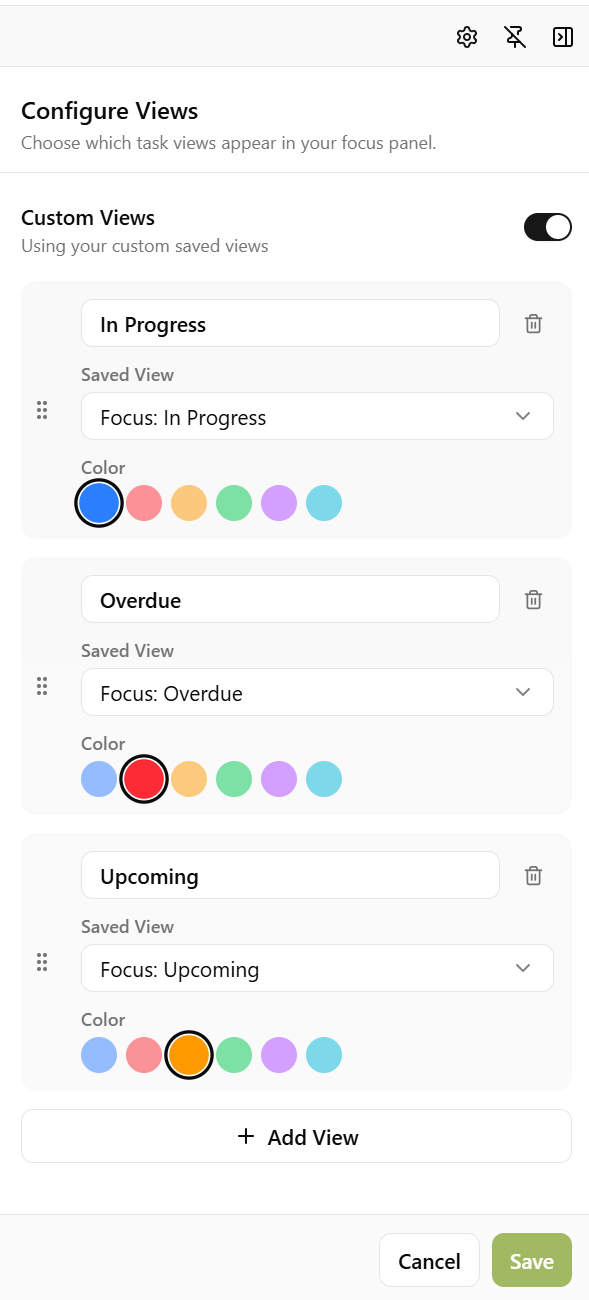Select the purple color for Upcoming
The image size is (589, 1300).
pos(279,1055)
